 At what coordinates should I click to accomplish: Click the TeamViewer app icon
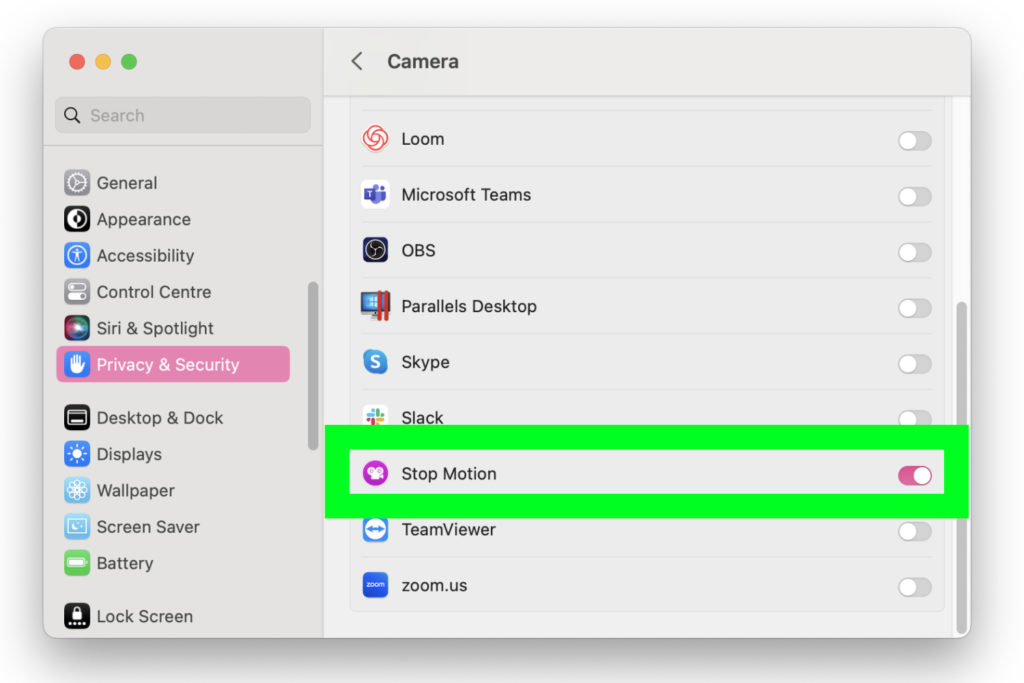374,530
